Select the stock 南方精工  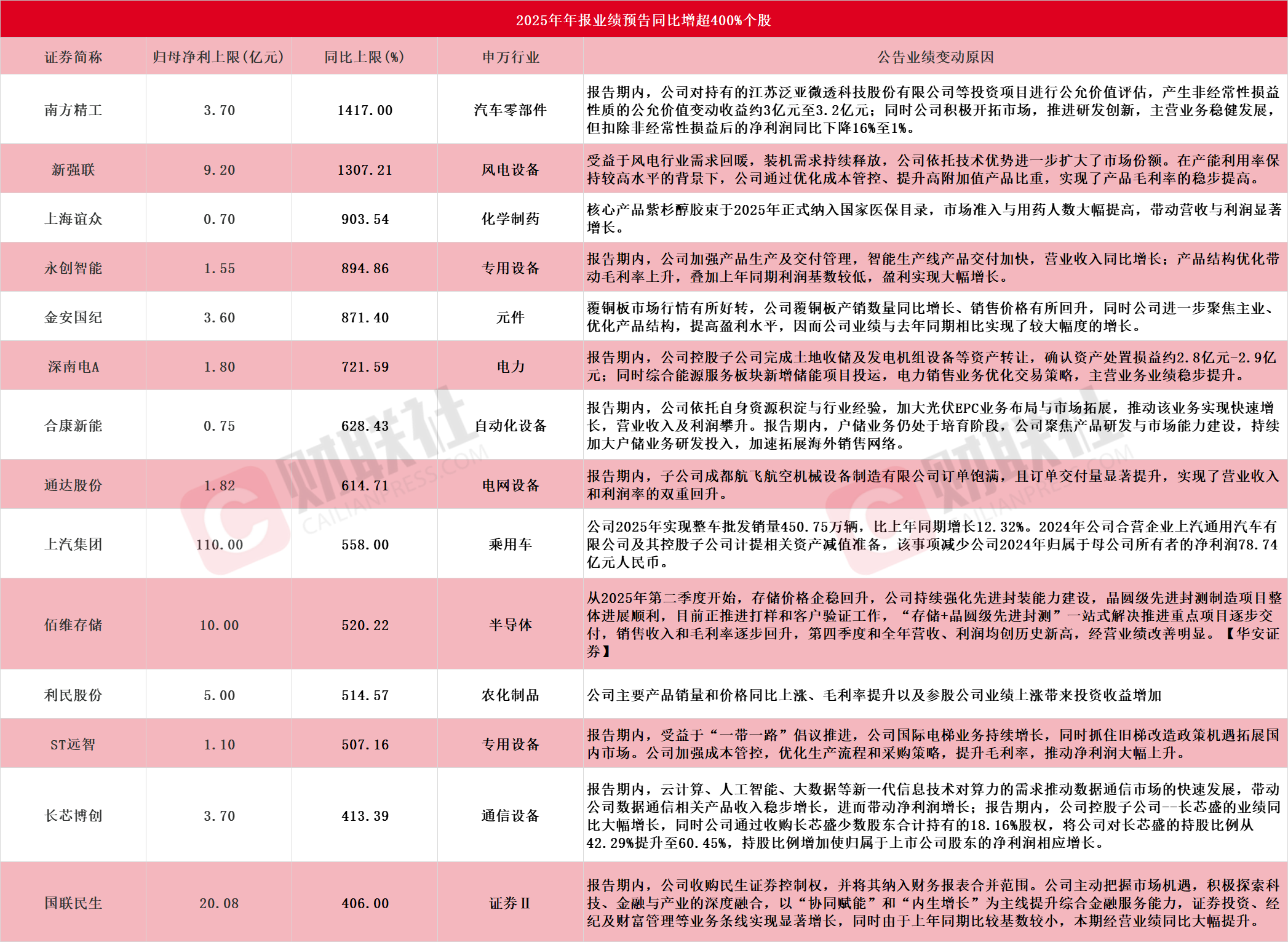tap(72, 110)
